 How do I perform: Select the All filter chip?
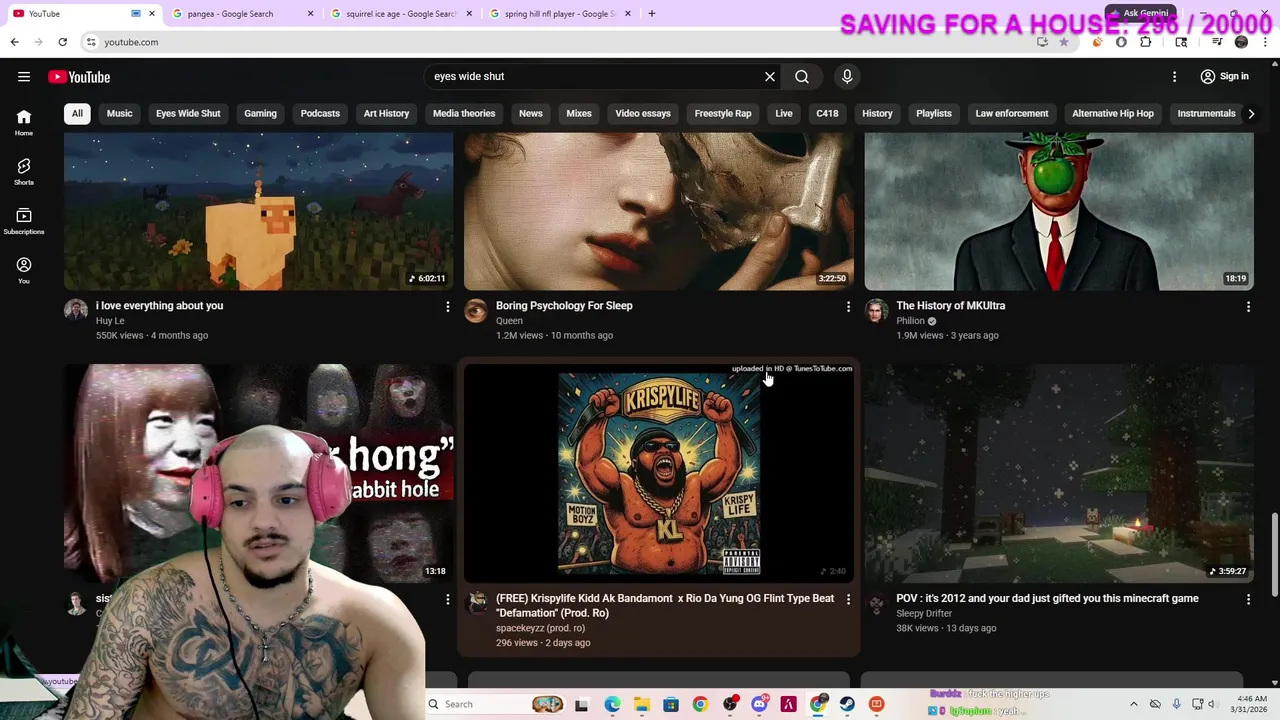pyautogui.click(x=77, y=113)
